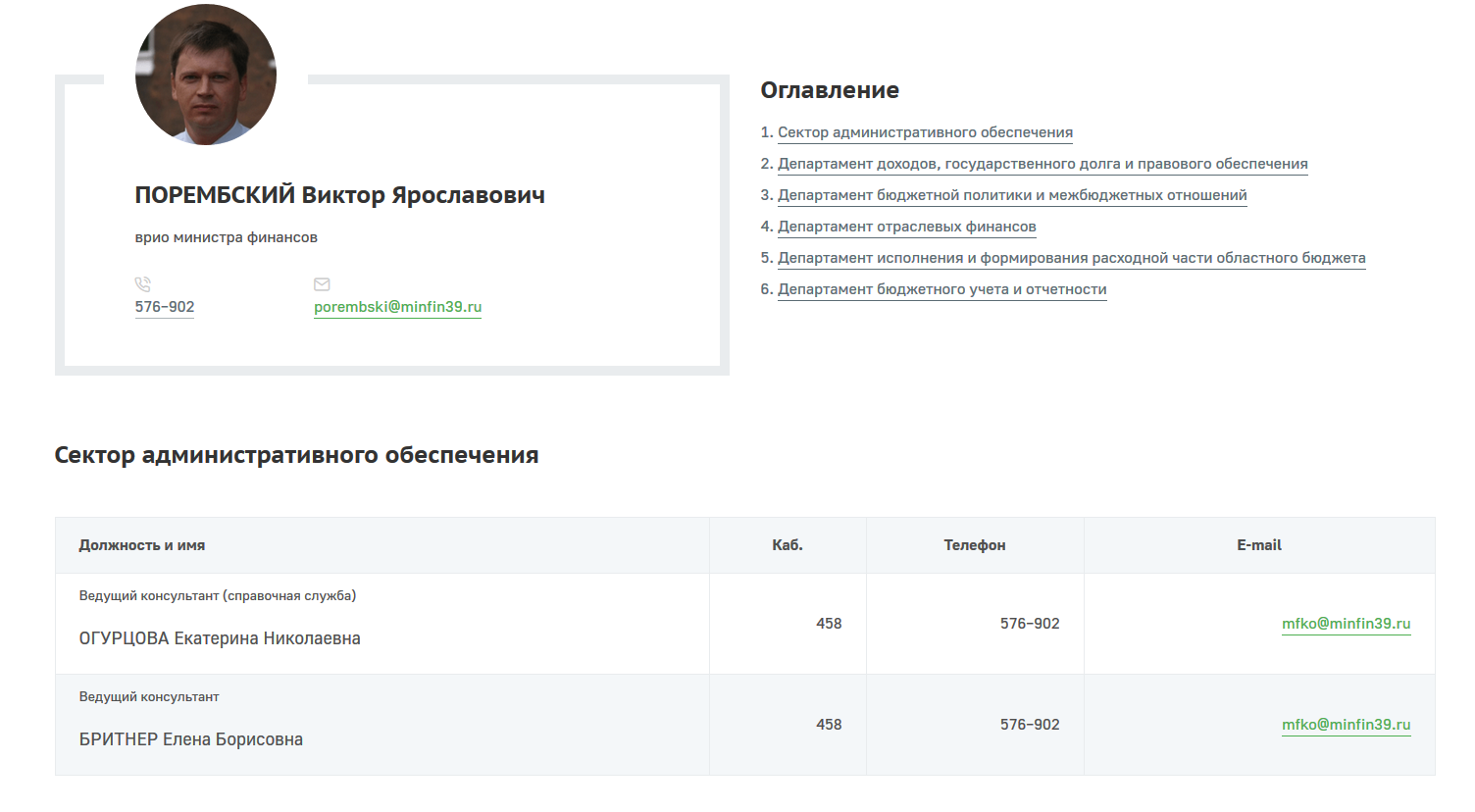Click the envelope icon above the minister's email

coord(322,284)
